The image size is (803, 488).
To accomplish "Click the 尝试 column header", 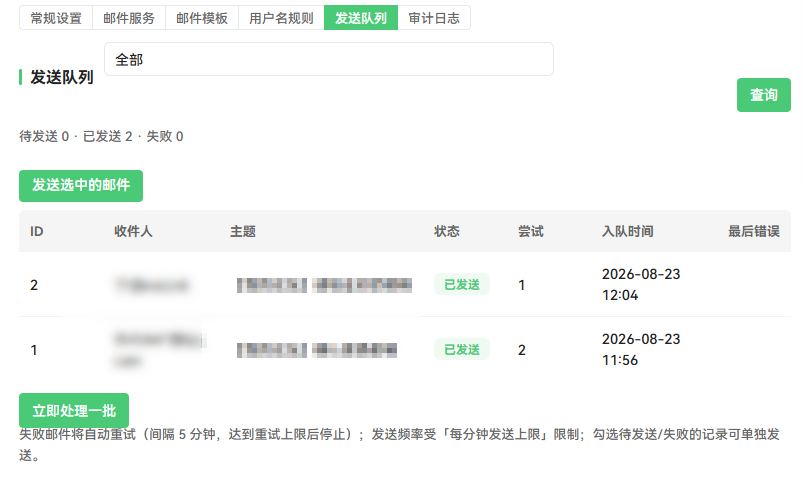I will click(x=531, y=231).
